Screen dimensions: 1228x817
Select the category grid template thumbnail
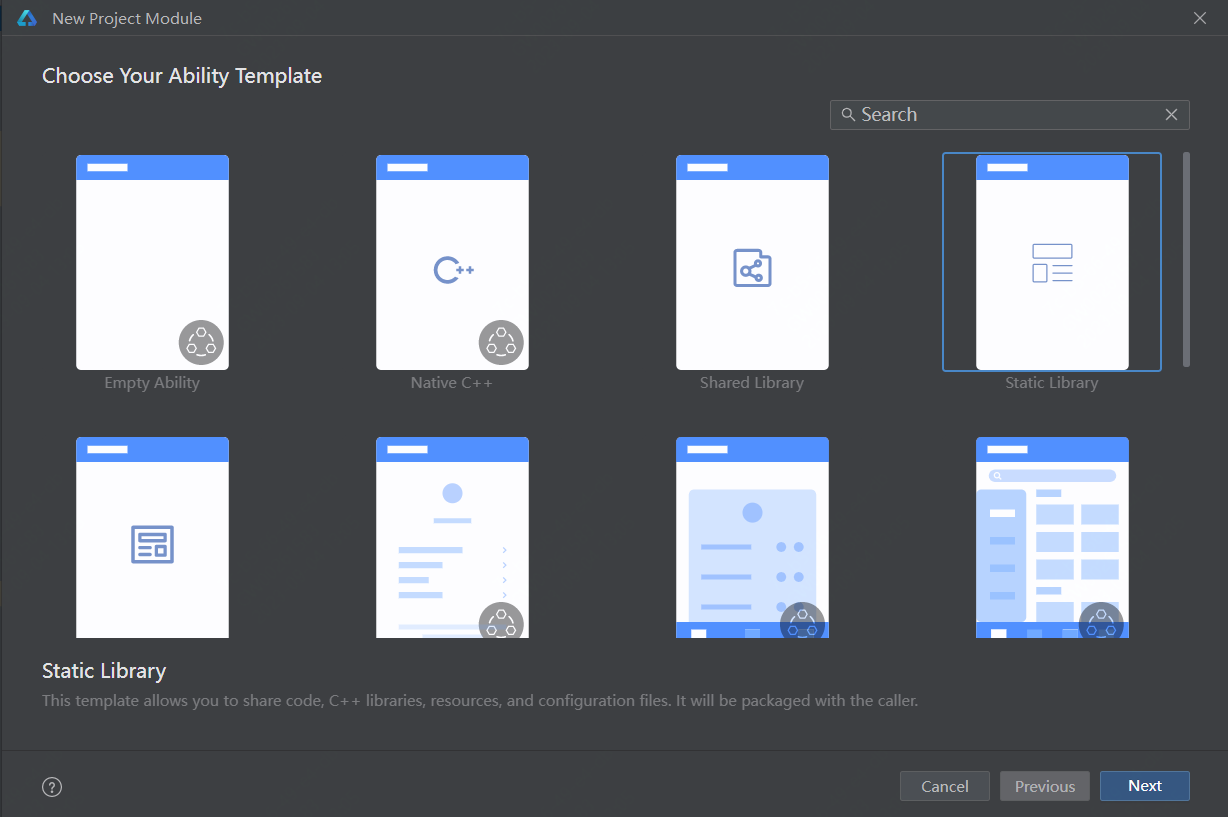[x=1052, y=537]
